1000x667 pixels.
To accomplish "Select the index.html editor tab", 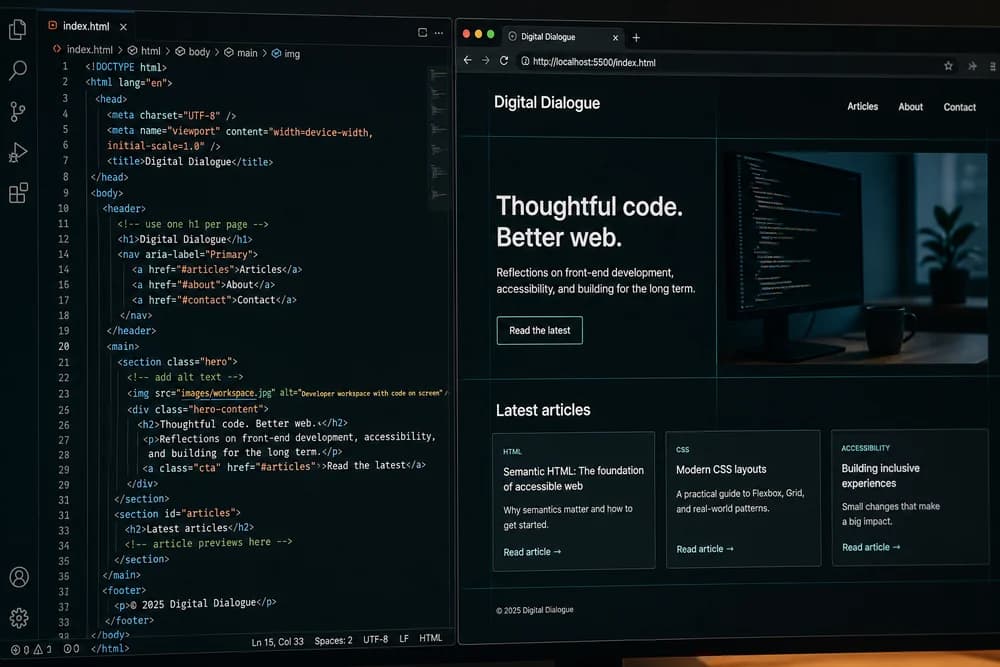I will (x=86, y=26).
